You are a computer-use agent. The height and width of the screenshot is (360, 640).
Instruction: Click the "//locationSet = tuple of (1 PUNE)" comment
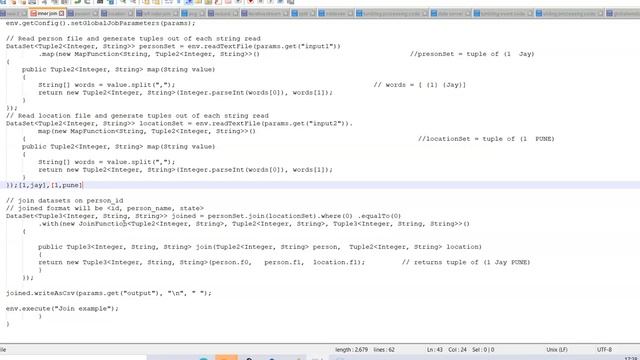coord(486,139)
